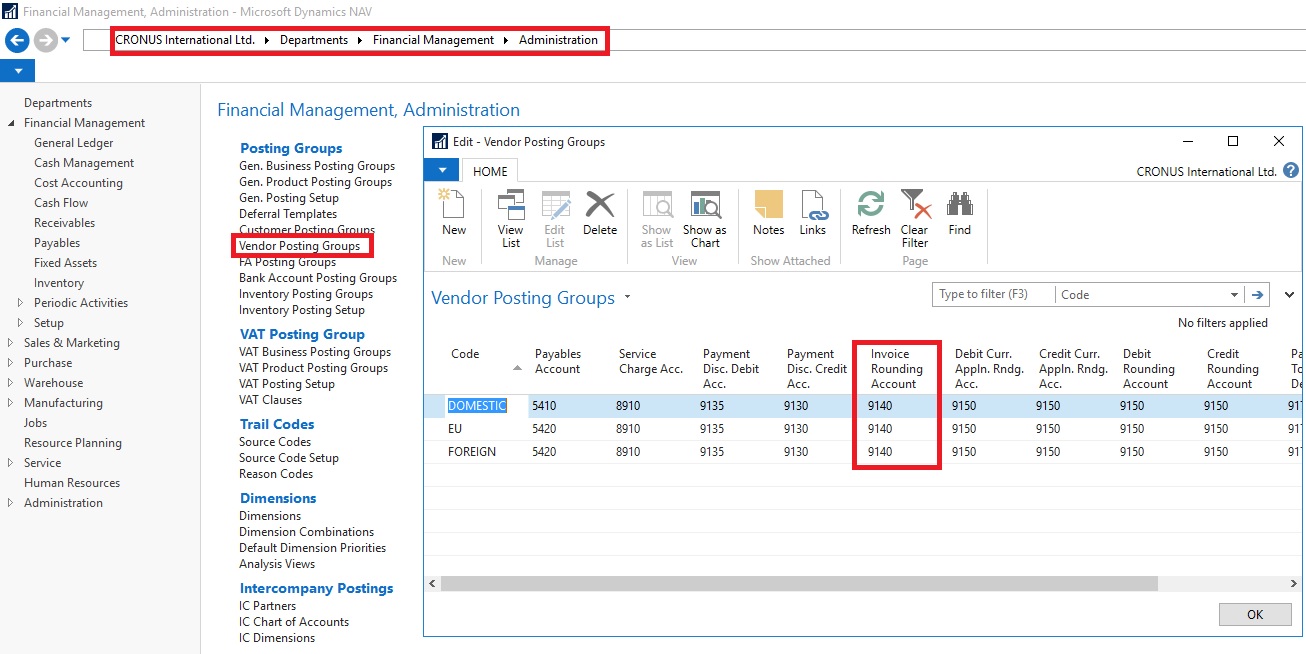Switch to the HOME ribbon tab
This screenshot has height=654, width=1306.
pyautogui.click(x=489, y=170)
